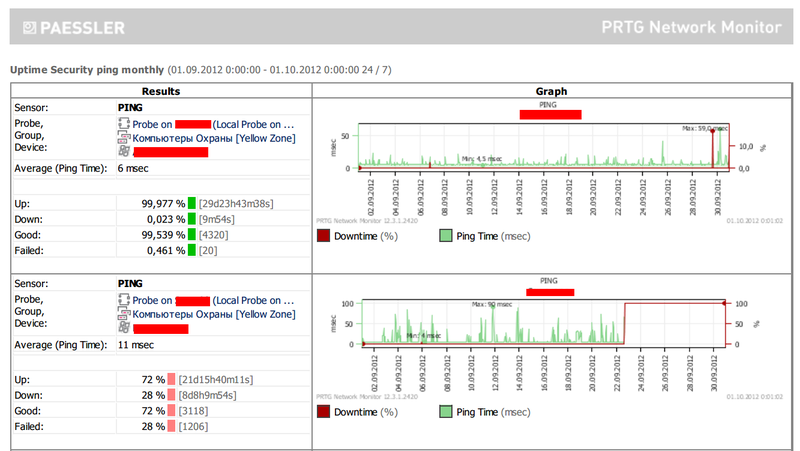Open second sensor's Компьютеры Охраны group link

tap(214, 314)
